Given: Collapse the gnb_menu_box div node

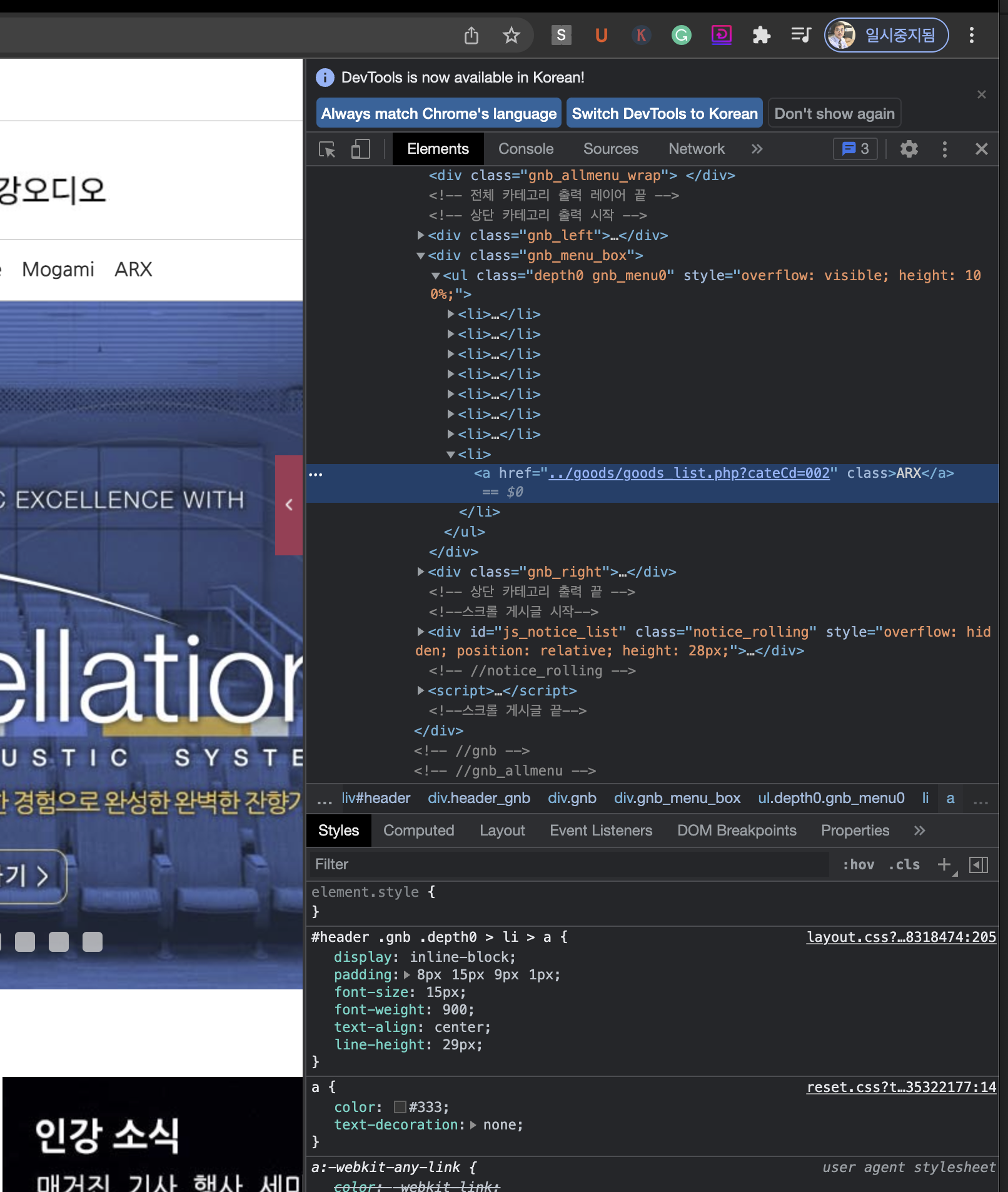Looking at the screenshot, I should [421, 256].
